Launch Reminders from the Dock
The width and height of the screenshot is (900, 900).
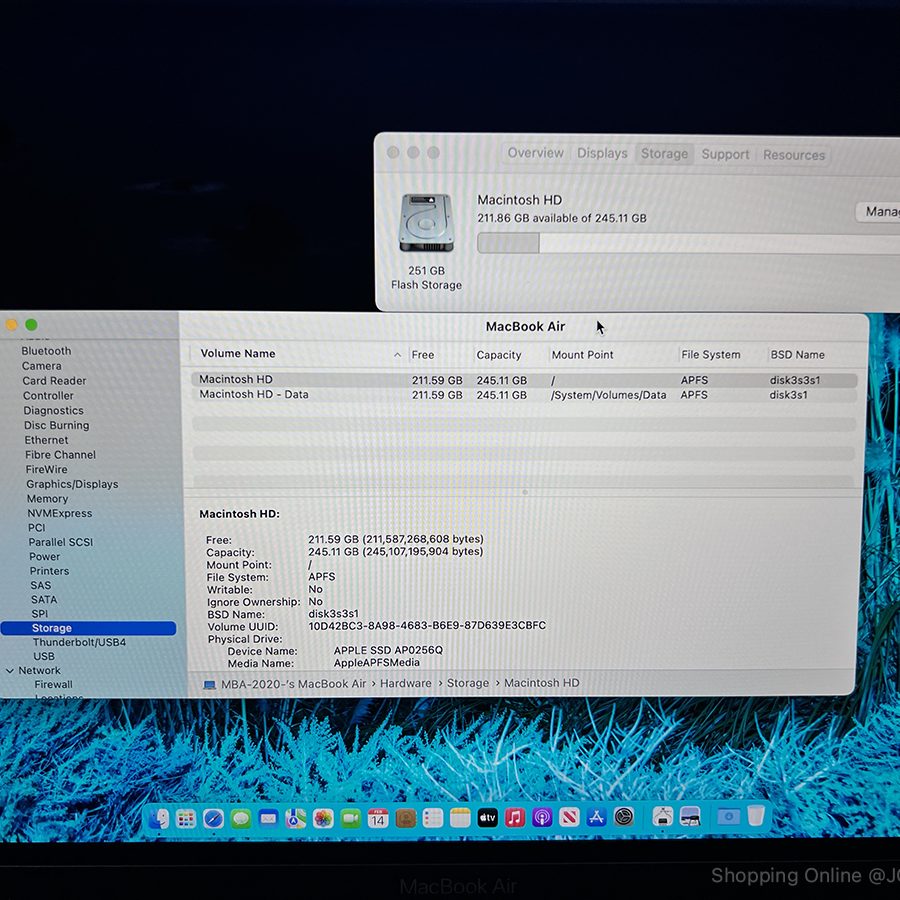click(x=433, y=818)
